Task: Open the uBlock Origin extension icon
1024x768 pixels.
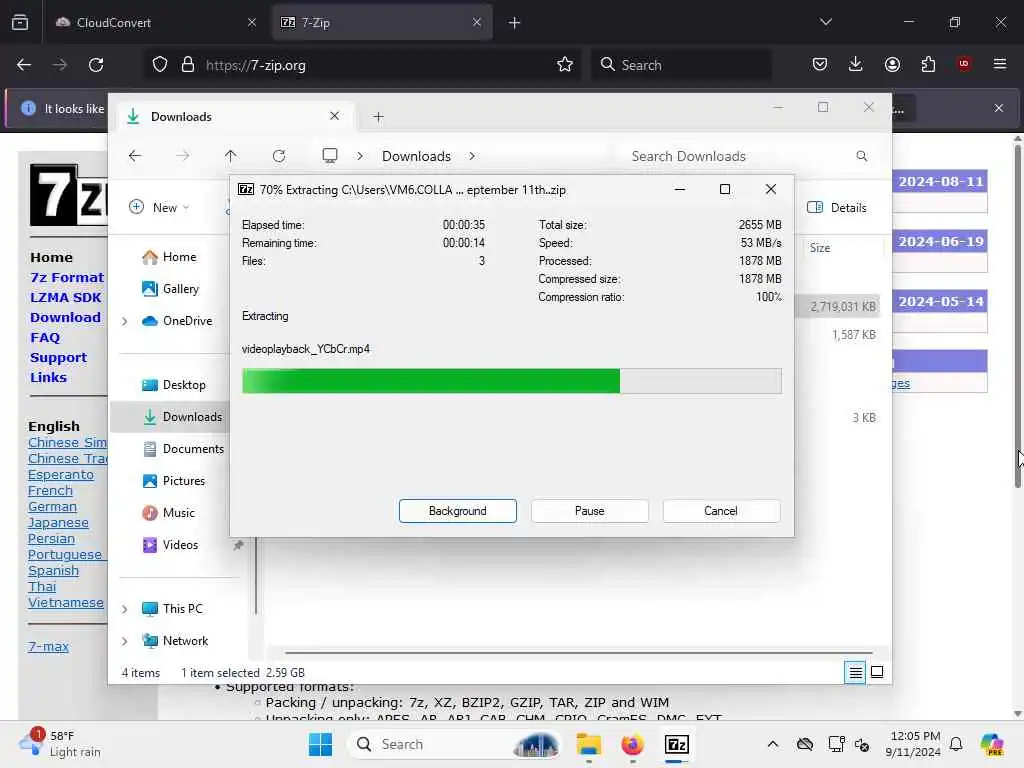Action: point(964,64)
